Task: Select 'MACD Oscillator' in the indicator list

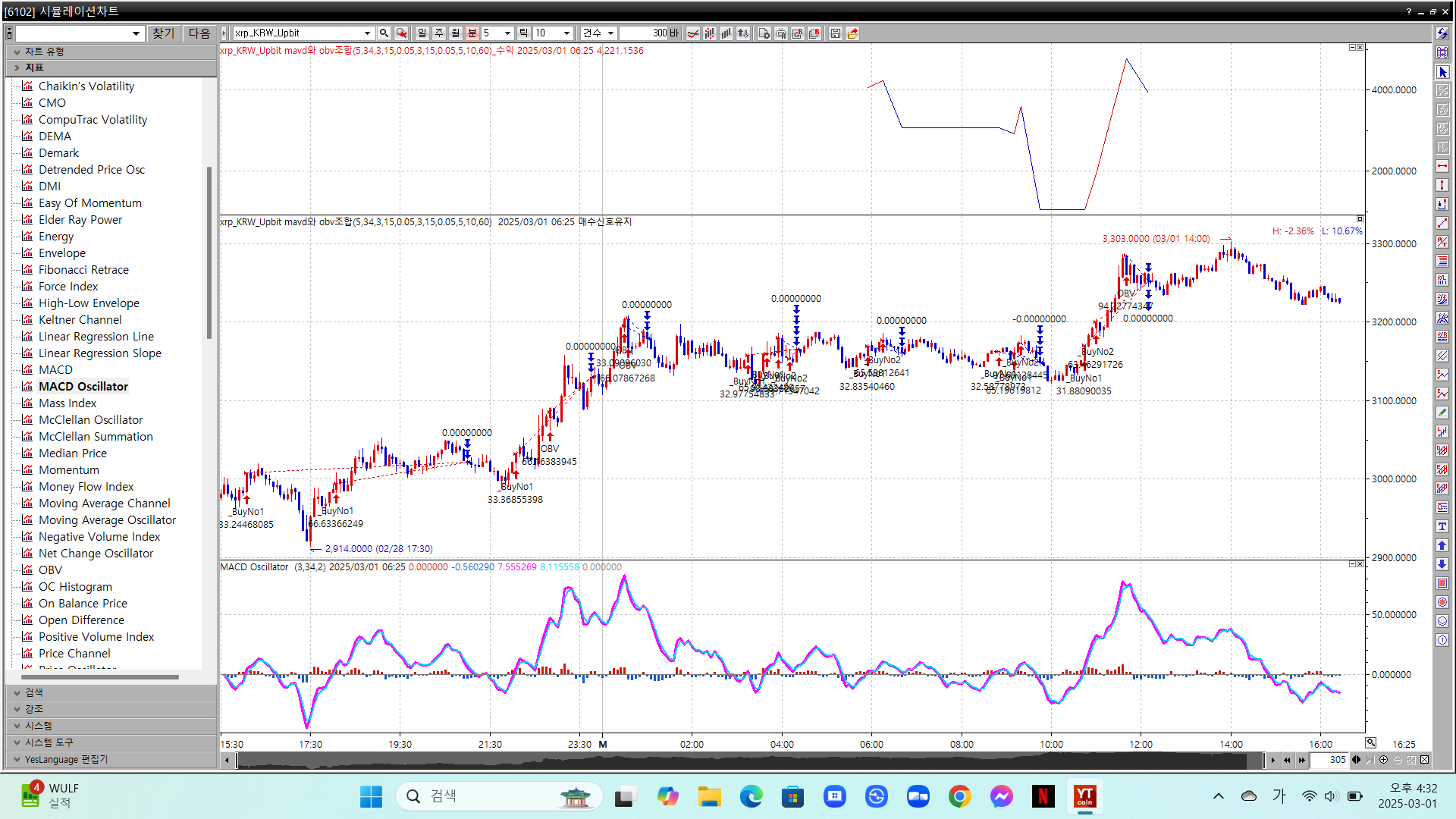Action: [x=83, y=386]
